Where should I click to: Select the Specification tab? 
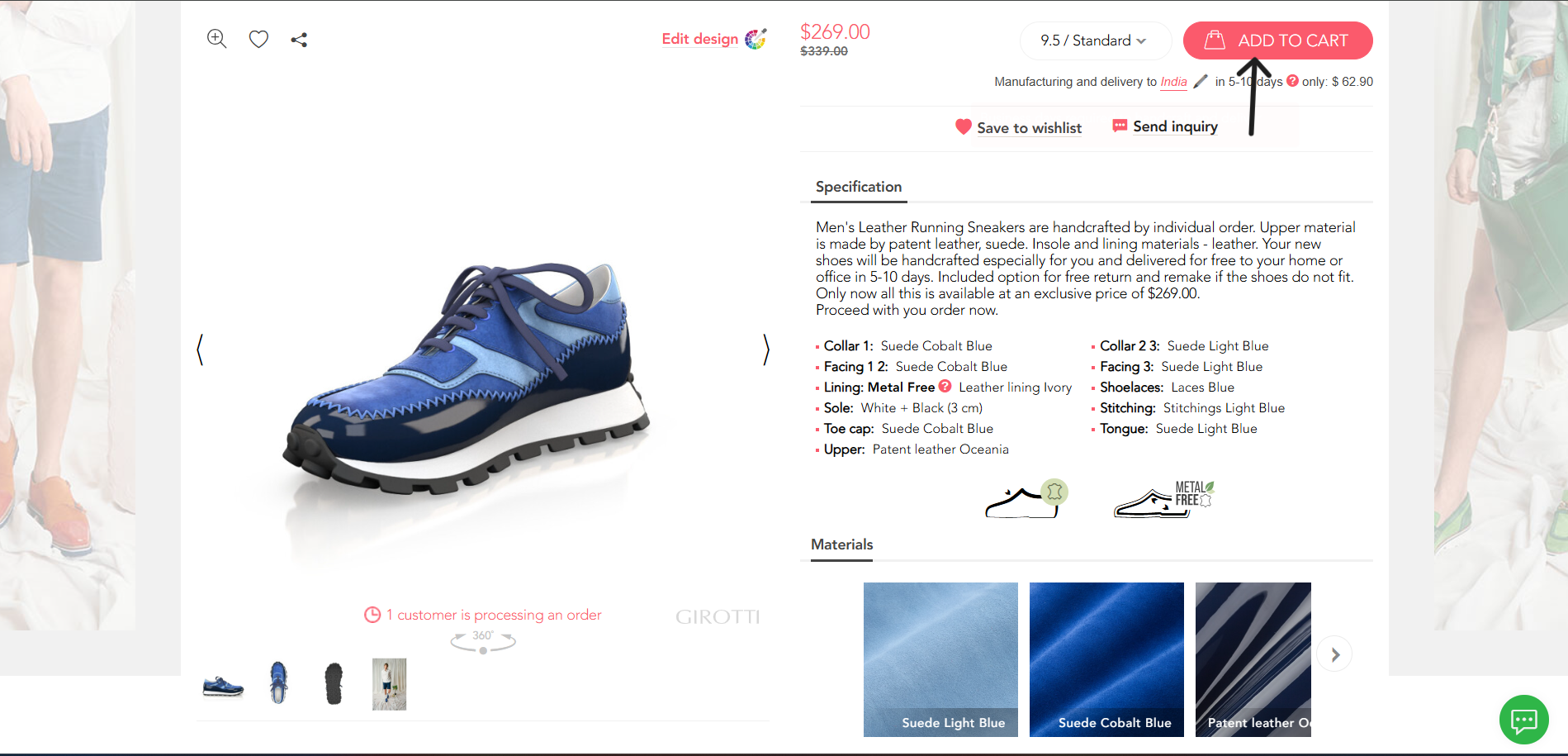click(858, 187)
